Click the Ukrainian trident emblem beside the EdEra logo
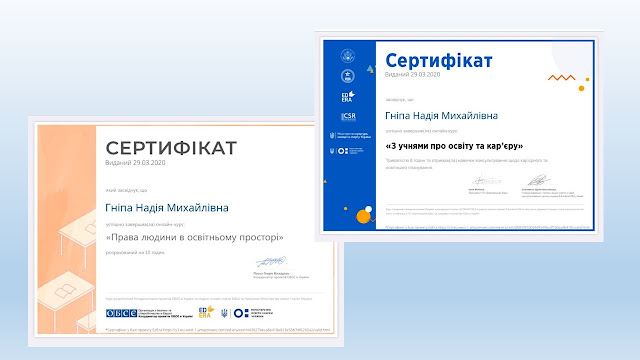The width and height of the screenshot is (640, 360). coord(224,313)
